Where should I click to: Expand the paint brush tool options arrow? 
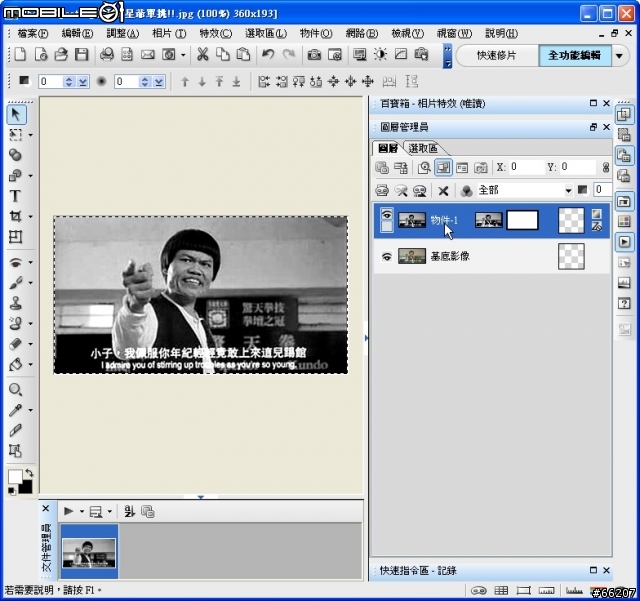pyautogui.click(x=31, y=283)
